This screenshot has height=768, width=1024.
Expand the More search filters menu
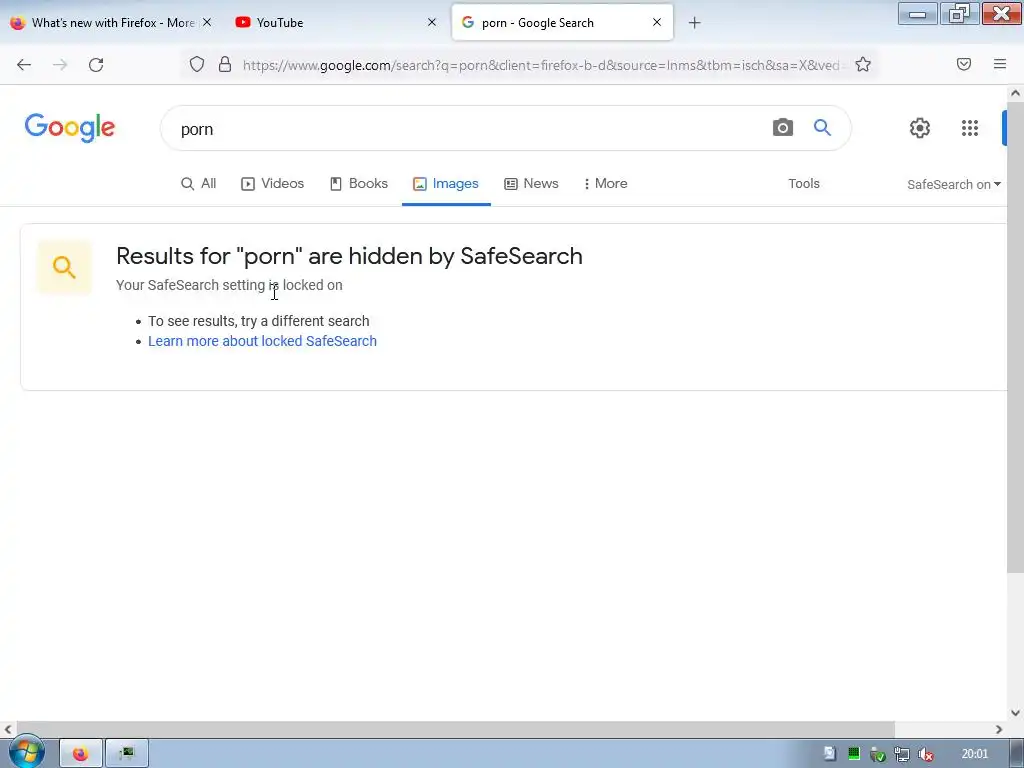pyautogui.click(x=605, y=184)
